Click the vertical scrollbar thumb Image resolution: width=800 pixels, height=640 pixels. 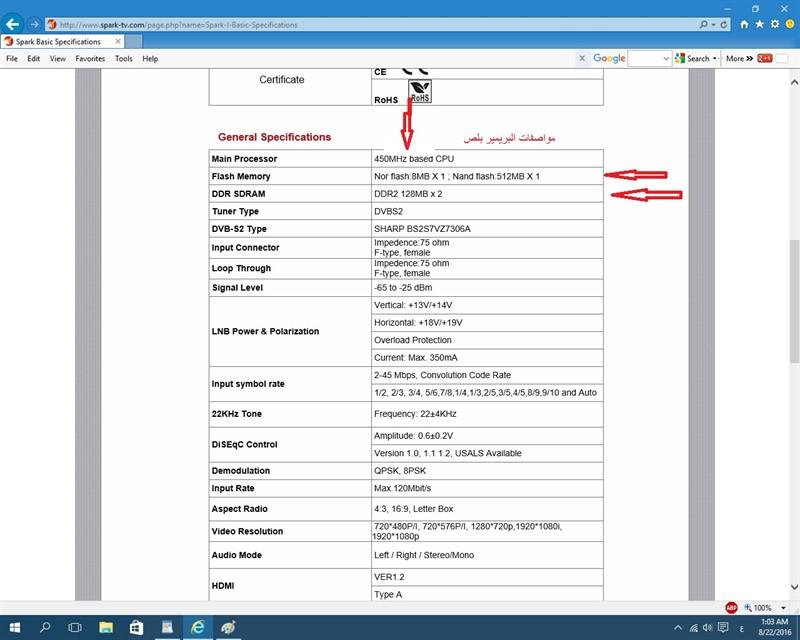tap(794, 301)
